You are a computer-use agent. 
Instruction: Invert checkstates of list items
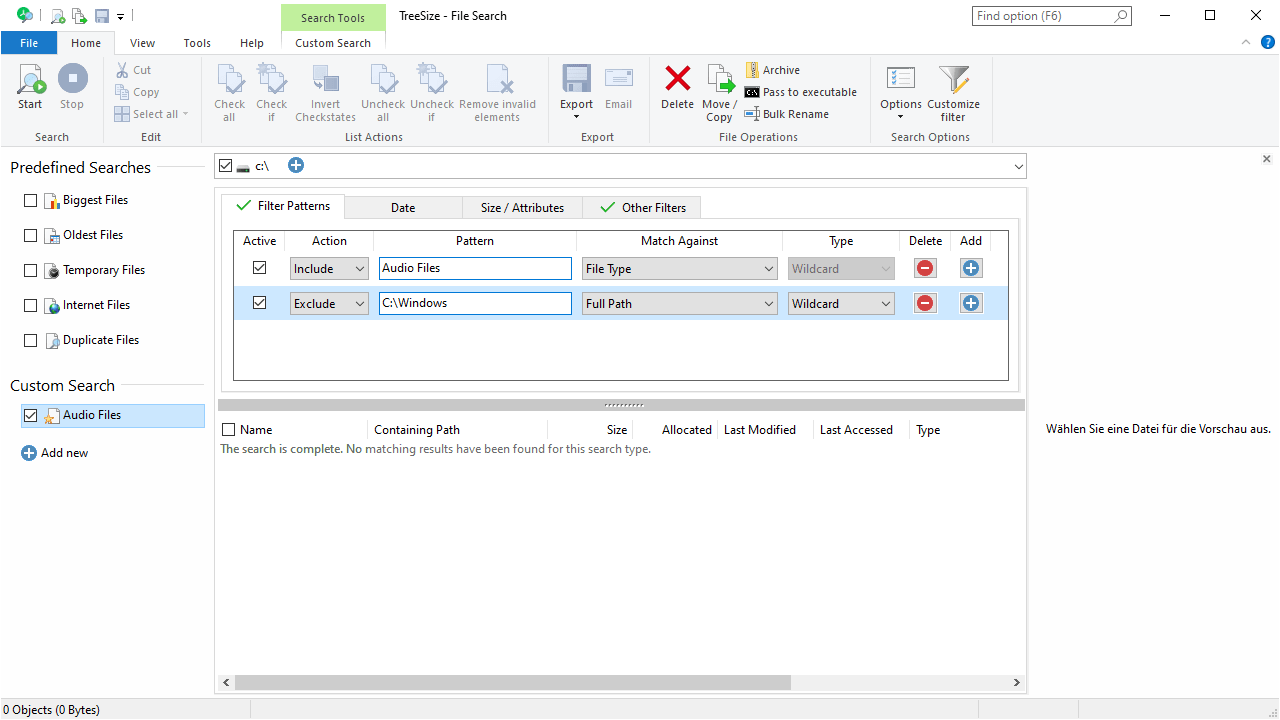point(325,92)
